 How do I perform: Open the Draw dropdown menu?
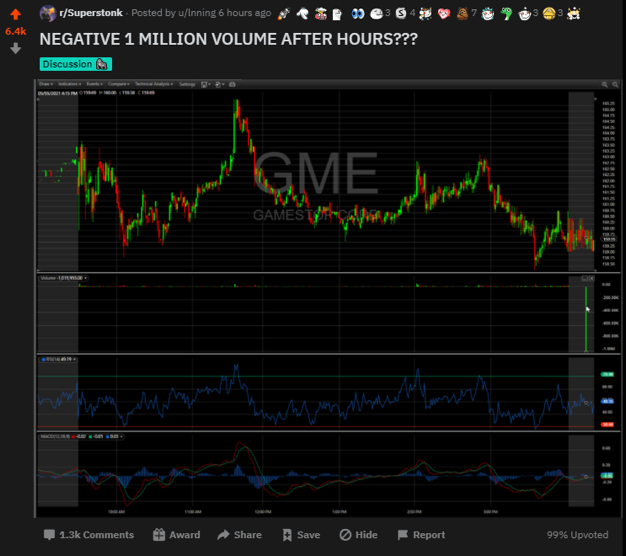pyautogui.click(x=46, y=84)
